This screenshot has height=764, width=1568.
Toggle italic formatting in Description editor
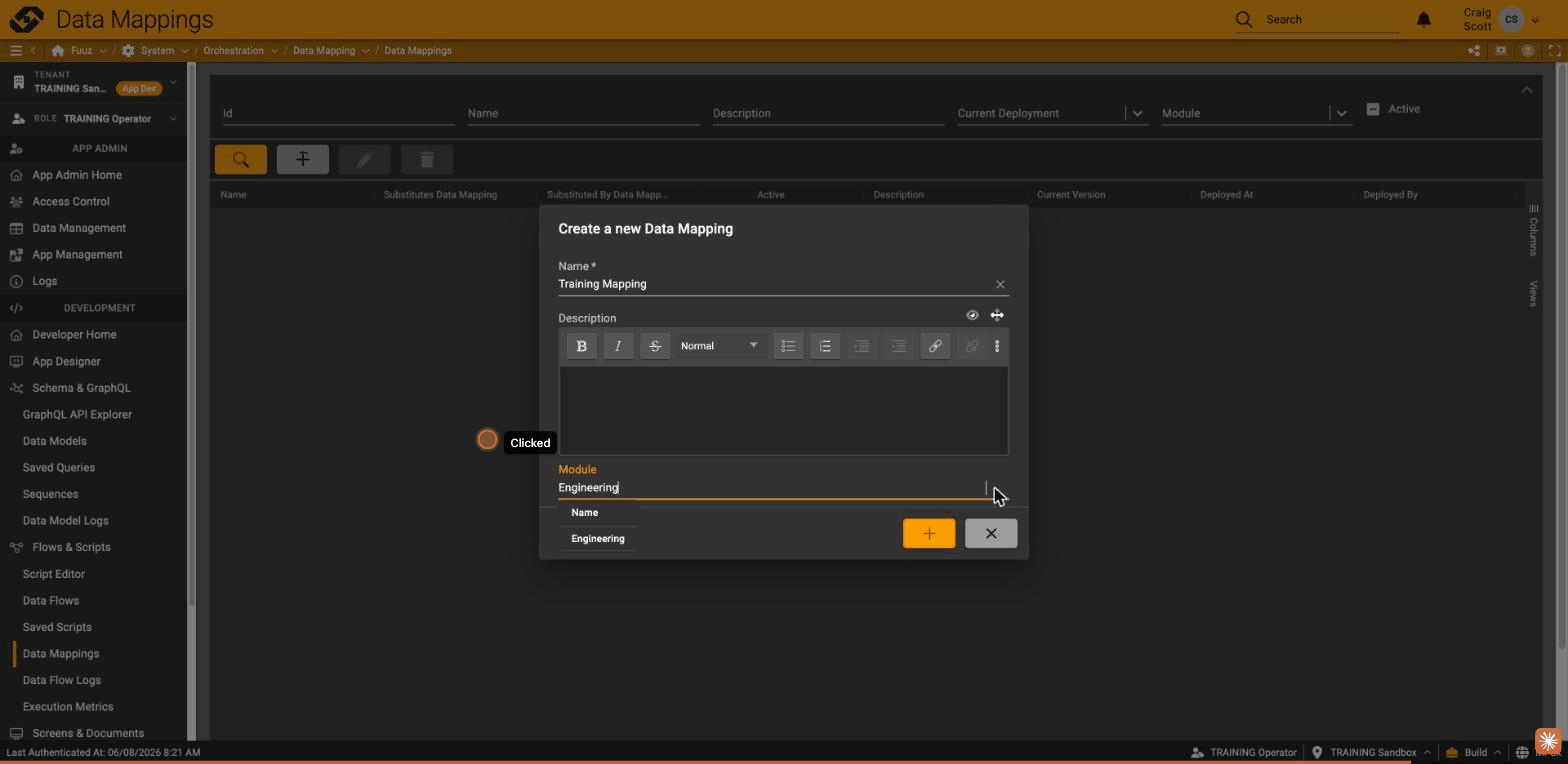point(618,346)
